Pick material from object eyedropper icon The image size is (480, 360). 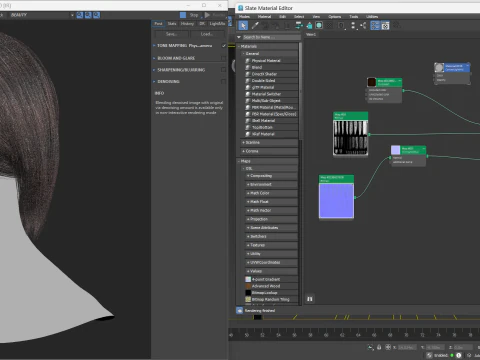[255, 26]
